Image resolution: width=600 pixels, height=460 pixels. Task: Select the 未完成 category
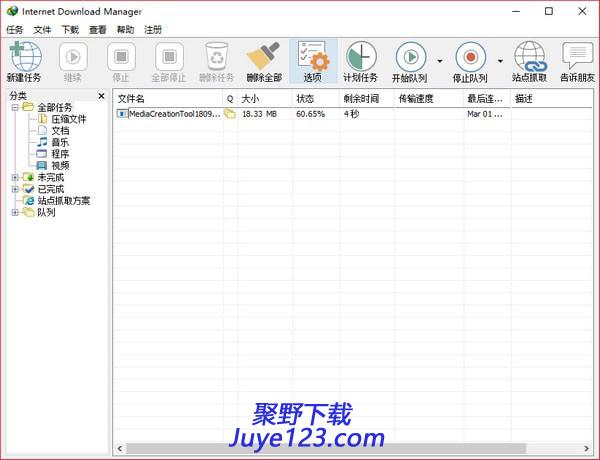(x=51, y=178)
